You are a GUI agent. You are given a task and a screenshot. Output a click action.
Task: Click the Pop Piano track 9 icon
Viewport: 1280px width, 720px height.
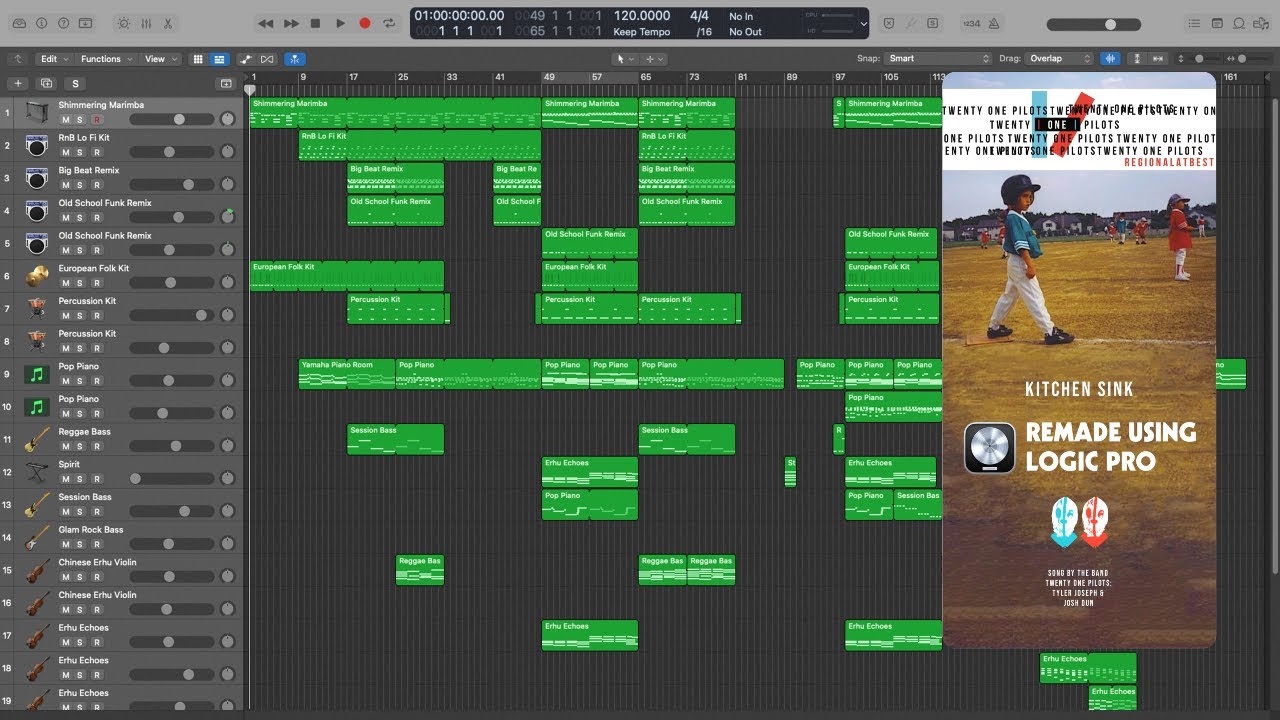click(x=37, y=374)
